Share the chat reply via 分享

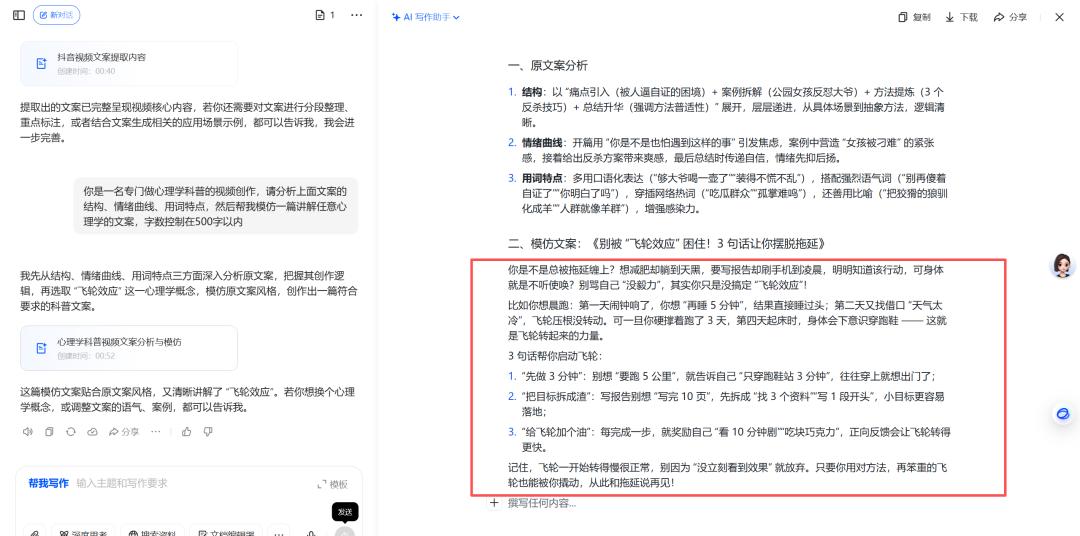point(123,432)
